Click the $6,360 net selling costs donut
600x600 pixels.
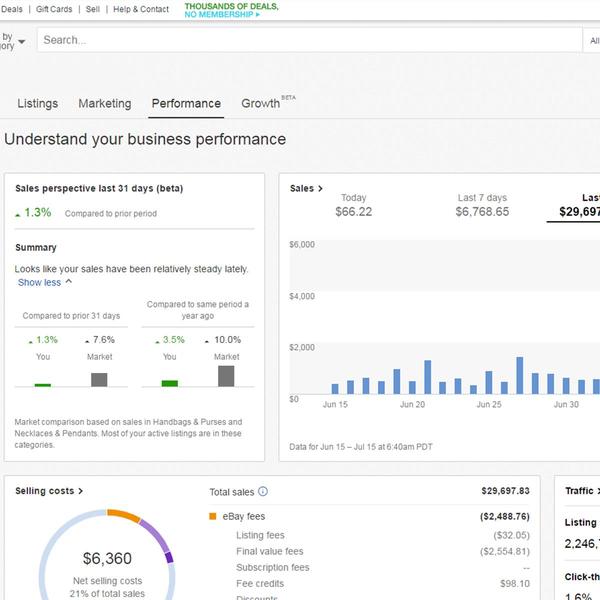point(107,558)
